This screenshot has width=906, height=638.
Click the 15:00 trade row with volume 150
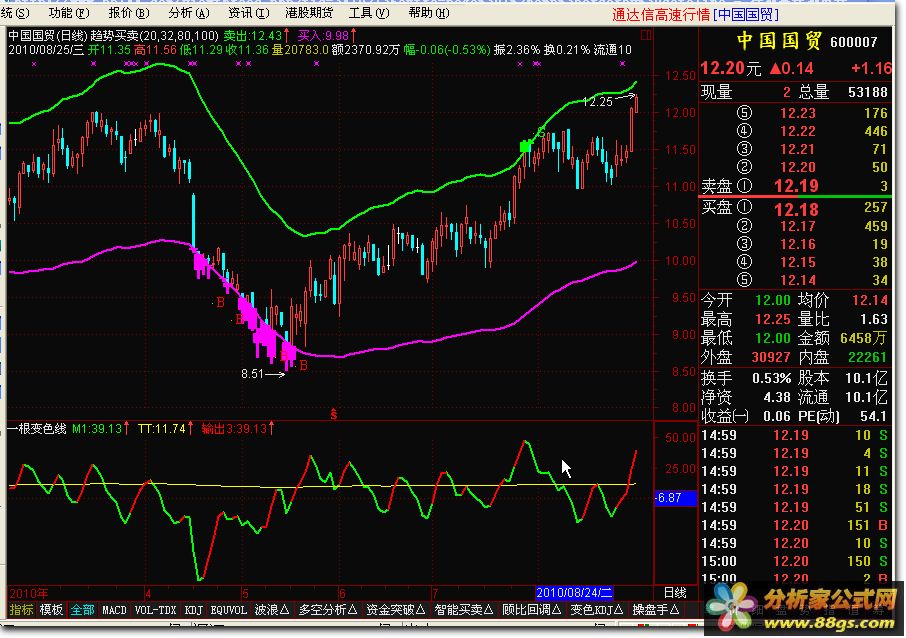click(794, 561)
